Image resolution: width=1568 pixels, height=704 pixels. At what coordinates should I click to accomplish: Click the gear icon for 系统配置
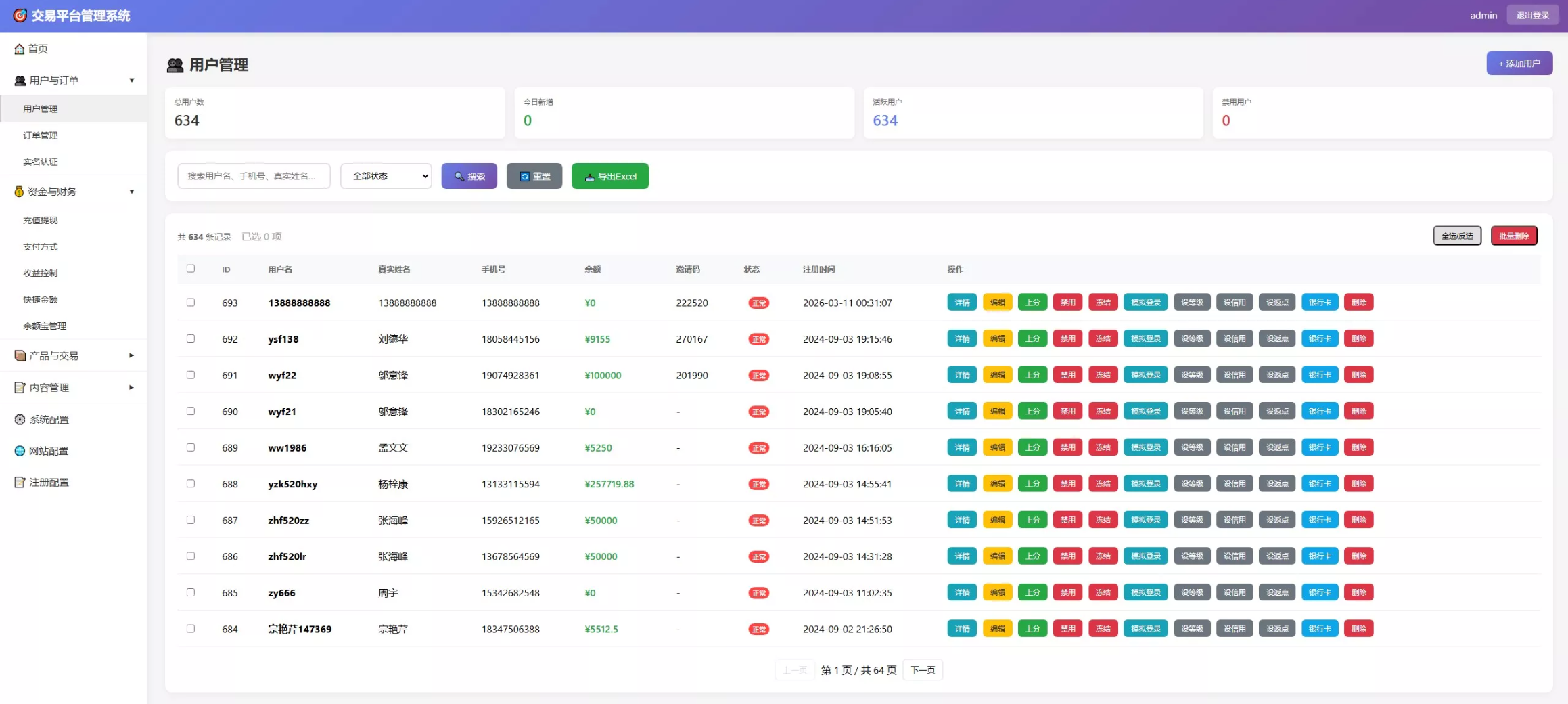(20, 420)
